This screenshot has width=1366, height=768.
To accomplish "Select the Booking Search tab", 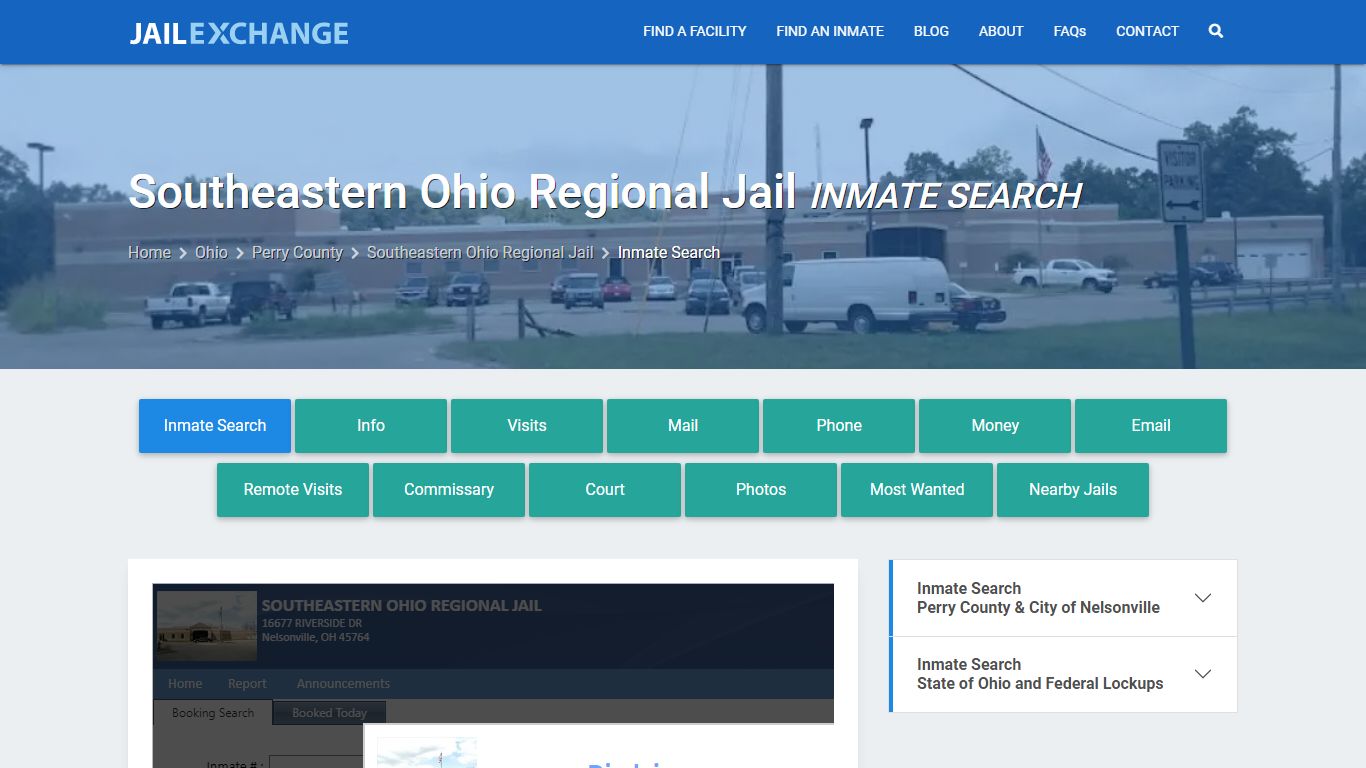I will 213,713.
